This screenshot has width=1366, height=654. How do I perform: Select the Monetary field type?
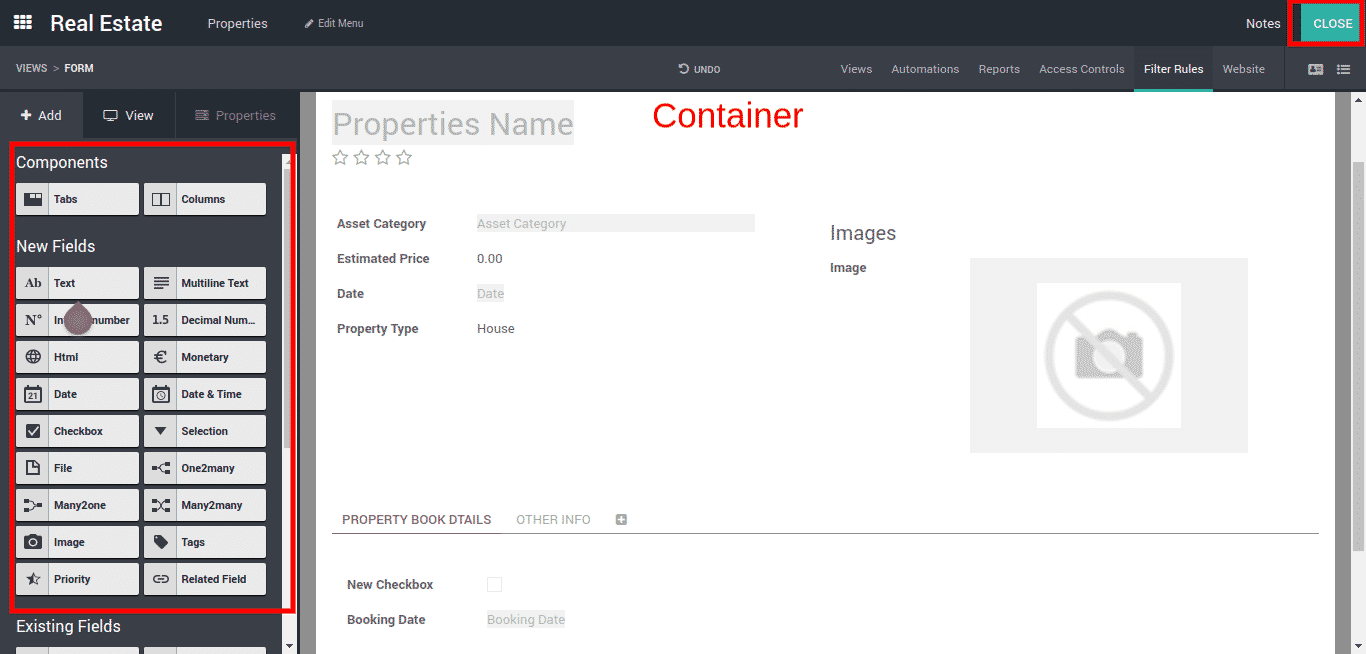204,357
